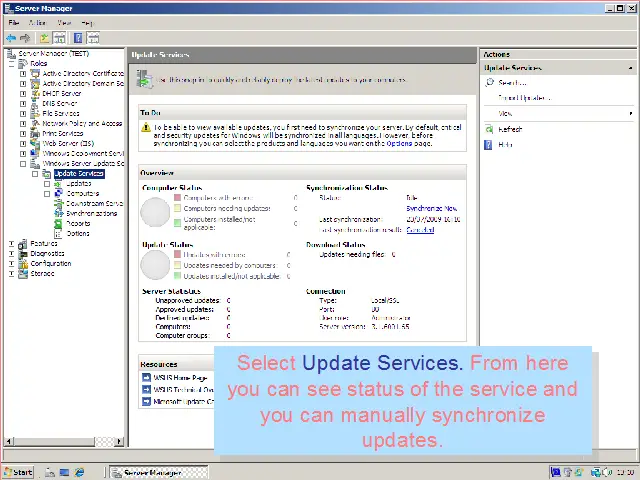Viewport: 640px width, 480px height.
Task: Expand the Computers tree node
Action: tap(47, 194)
